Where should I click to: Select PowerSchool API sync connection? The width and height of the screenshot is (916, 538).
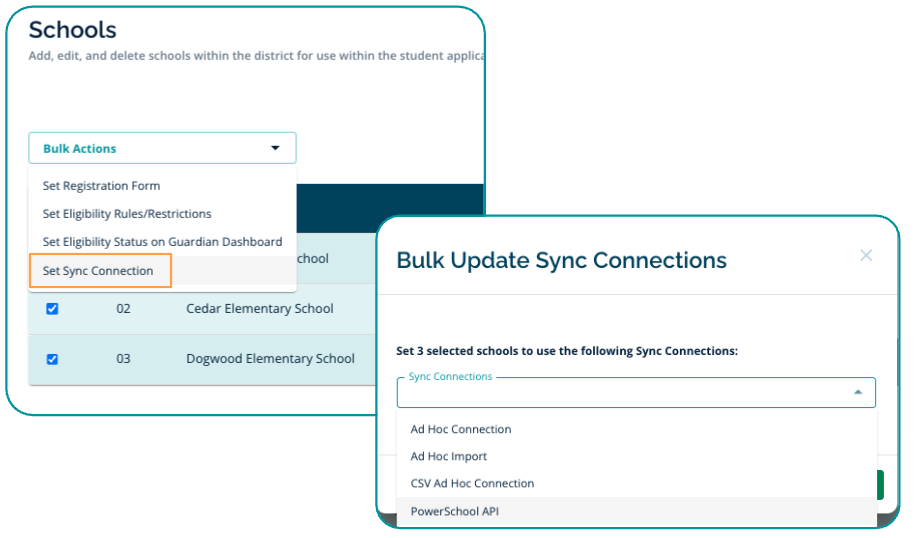(x=455, y=511)
